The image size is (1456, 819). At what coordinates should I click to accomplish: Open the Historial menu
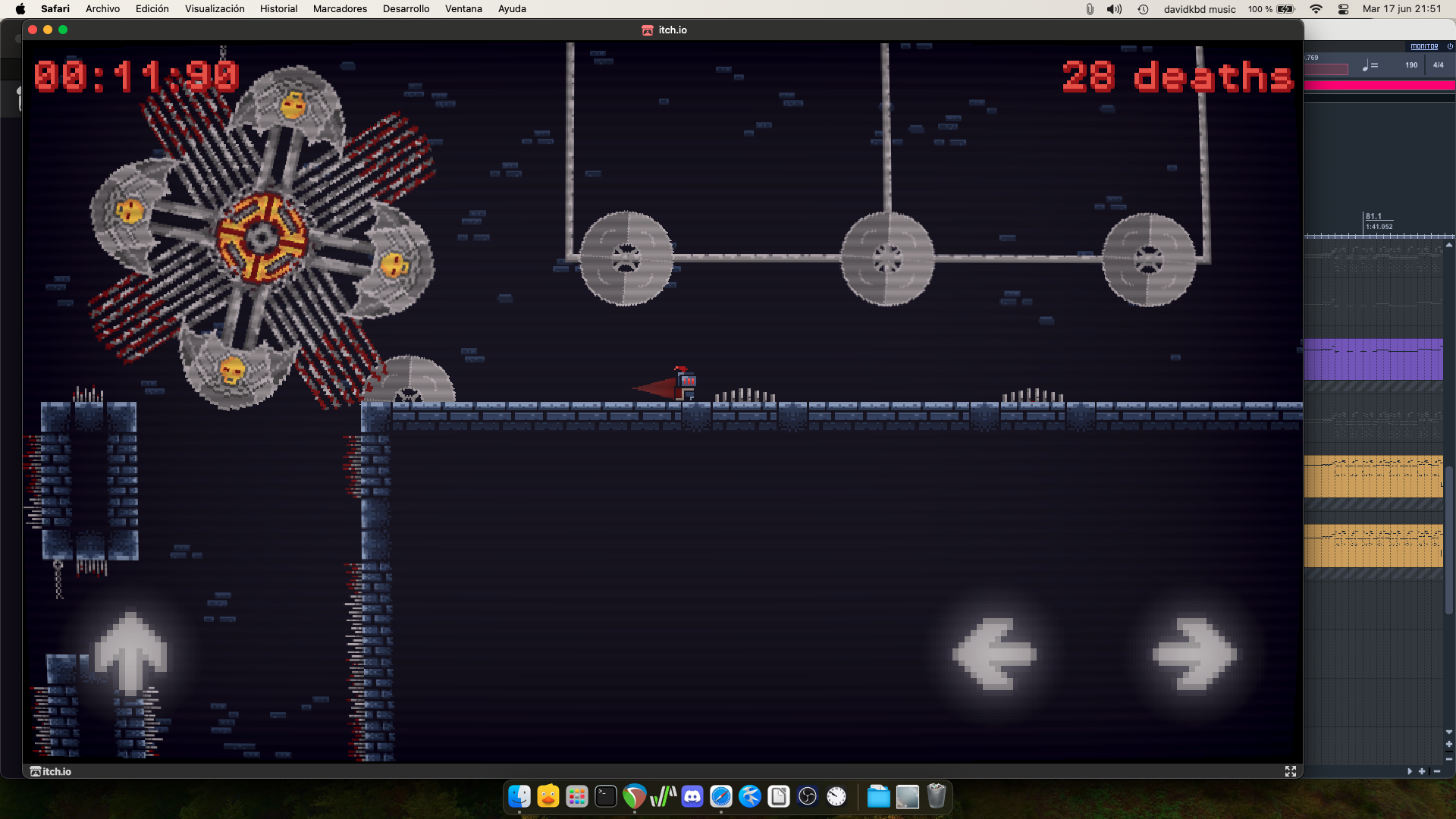click(278, 9)
